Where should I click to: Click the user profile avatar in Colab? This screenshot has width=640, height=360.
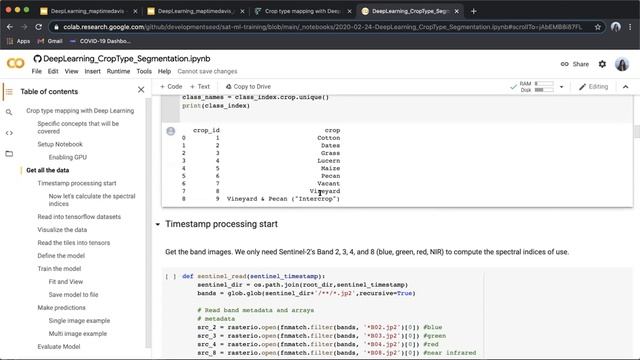pyautogui.click(x=622, y=64)
